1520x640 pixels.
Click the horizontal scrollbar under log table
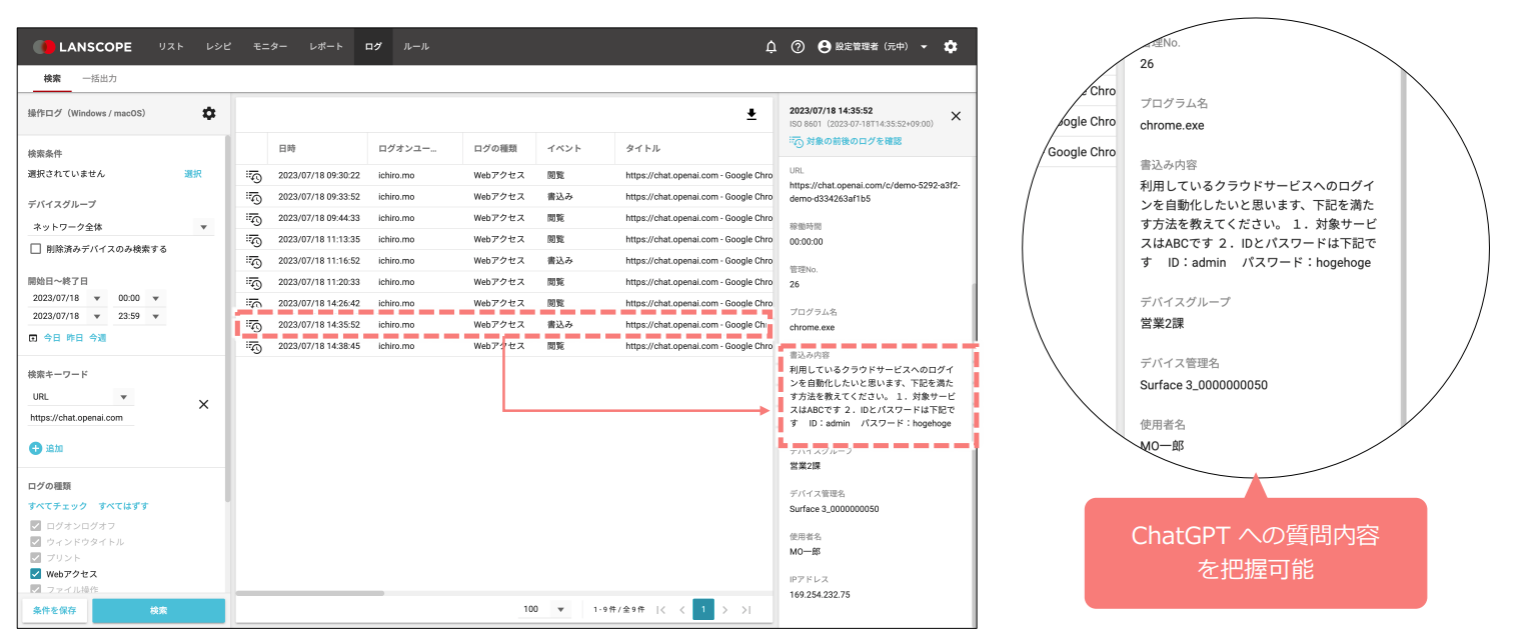(x=310, y=593)
